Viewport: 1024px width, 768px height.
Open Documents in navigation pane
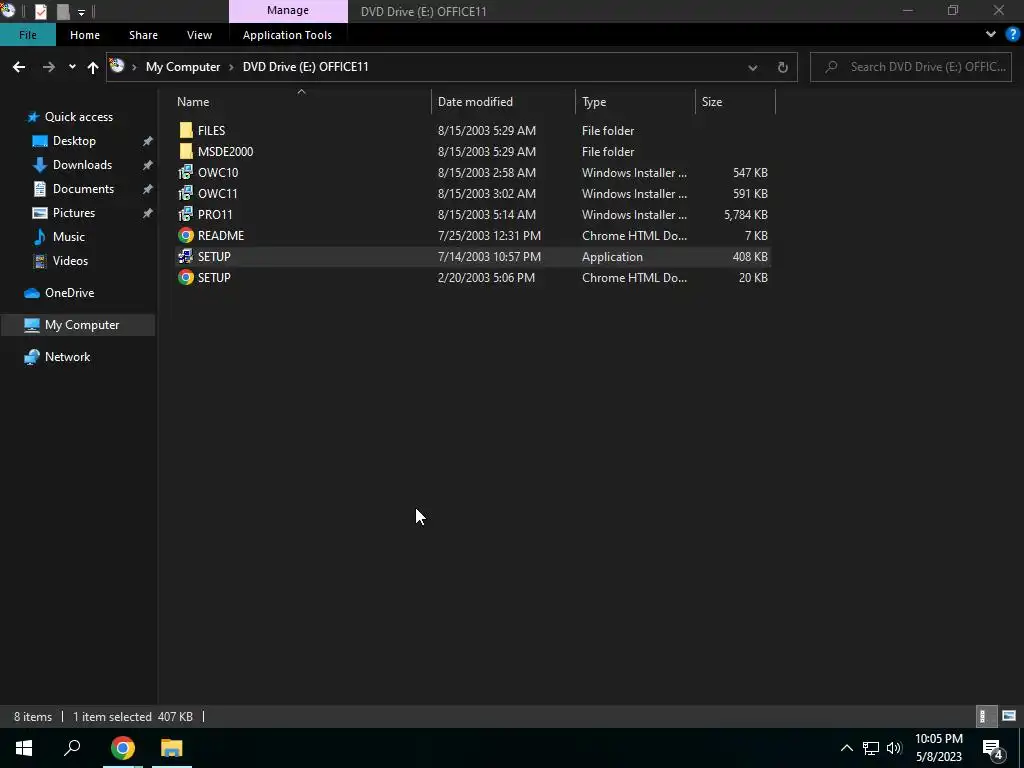pyautogui.click(x=83, y=189)
